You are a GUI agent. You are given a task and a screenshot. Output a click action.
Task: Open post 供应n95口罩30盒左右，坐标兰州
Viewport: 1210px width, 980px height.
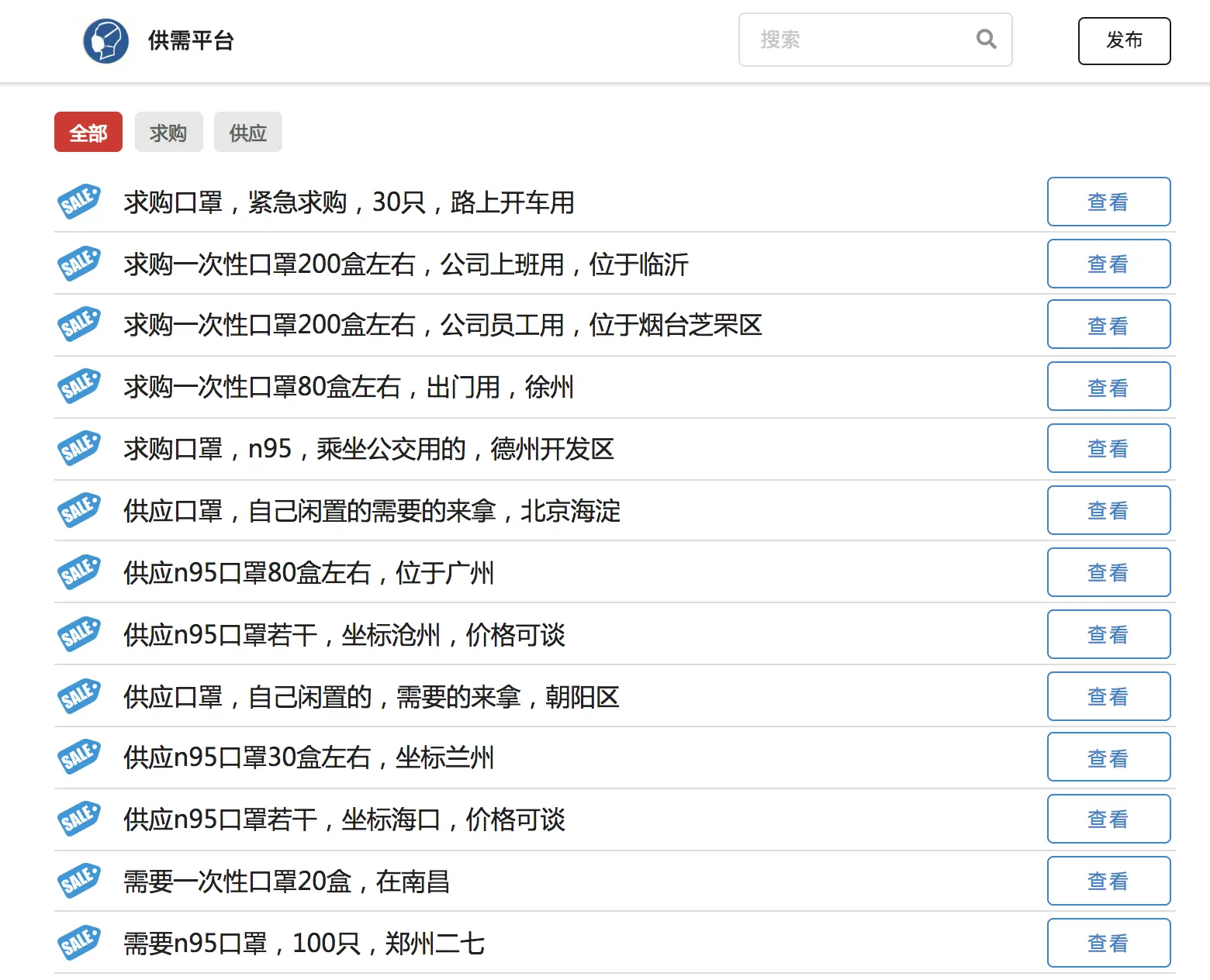point(309,757)
